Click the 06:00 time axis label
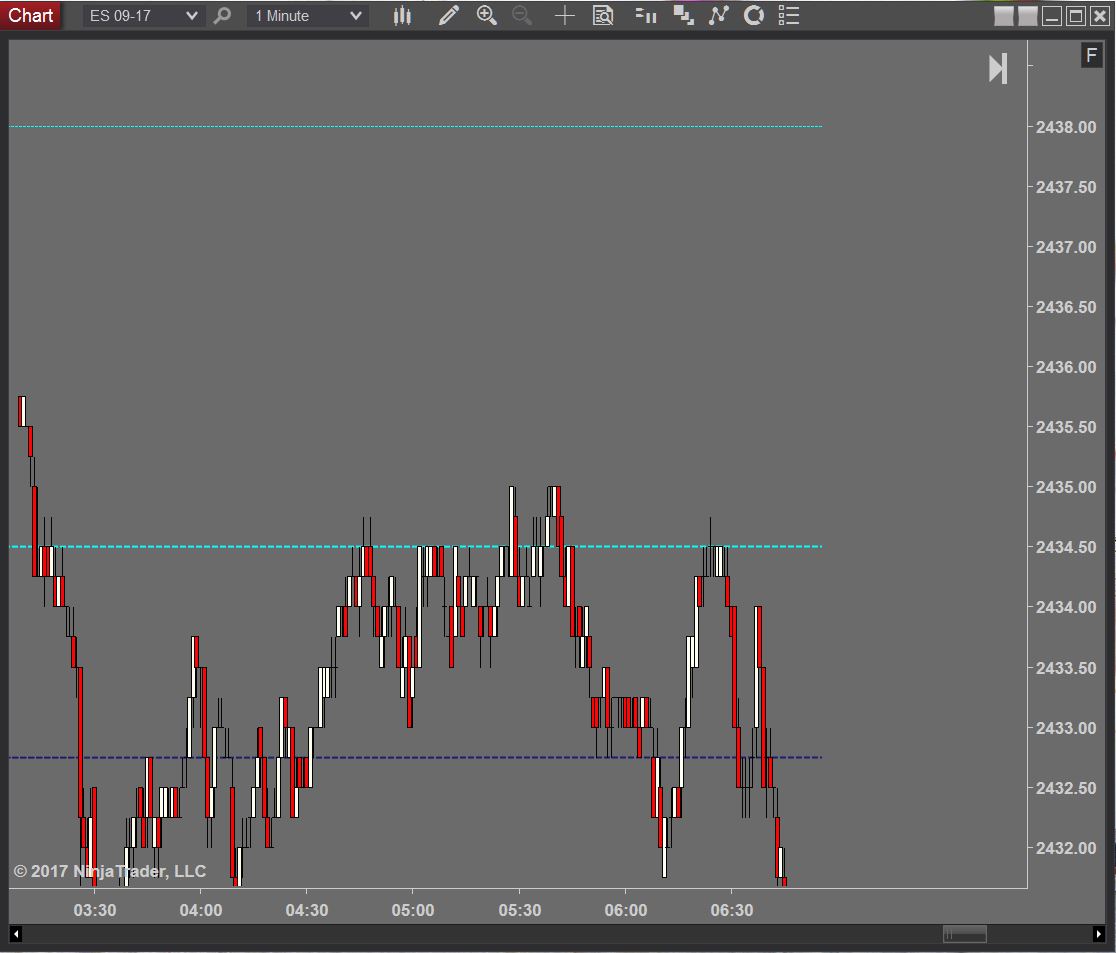 tap(626, 910)
